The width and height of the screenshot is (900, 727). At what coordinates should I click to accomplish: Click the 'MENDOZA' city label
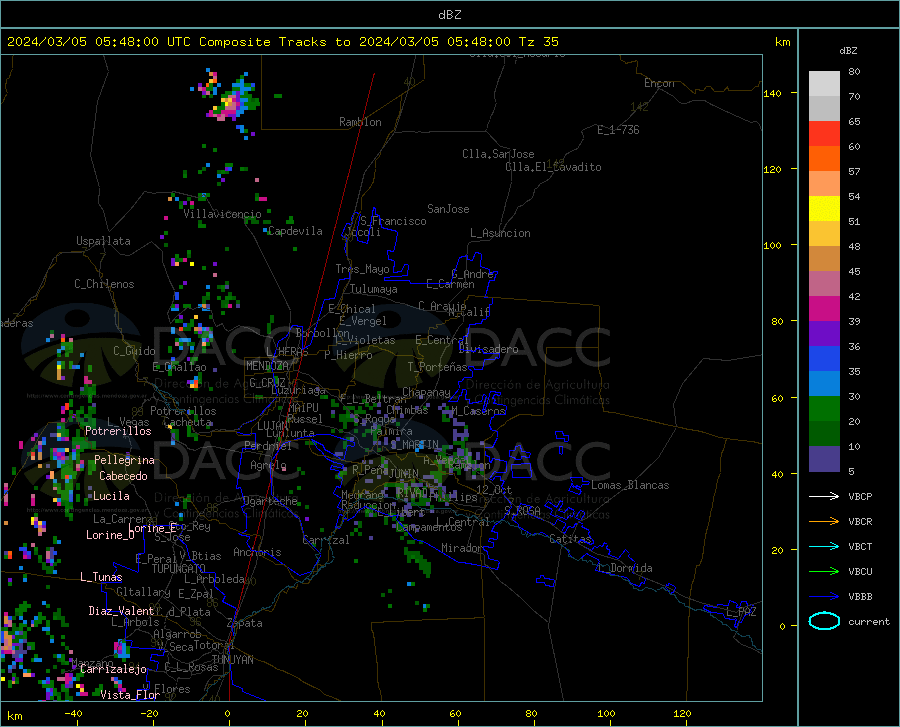(267, 366)
